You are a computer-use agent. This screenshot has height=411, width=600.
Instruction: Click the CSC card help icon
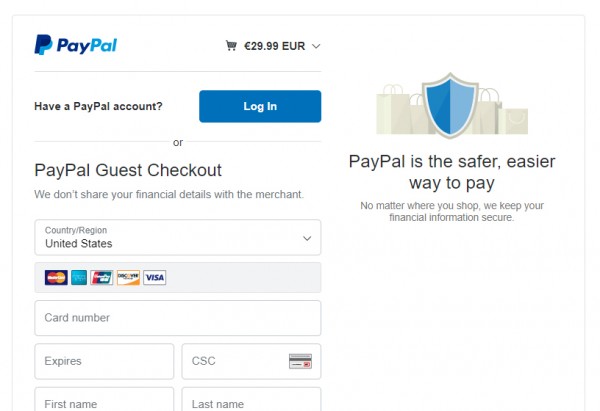pos(300,361)
